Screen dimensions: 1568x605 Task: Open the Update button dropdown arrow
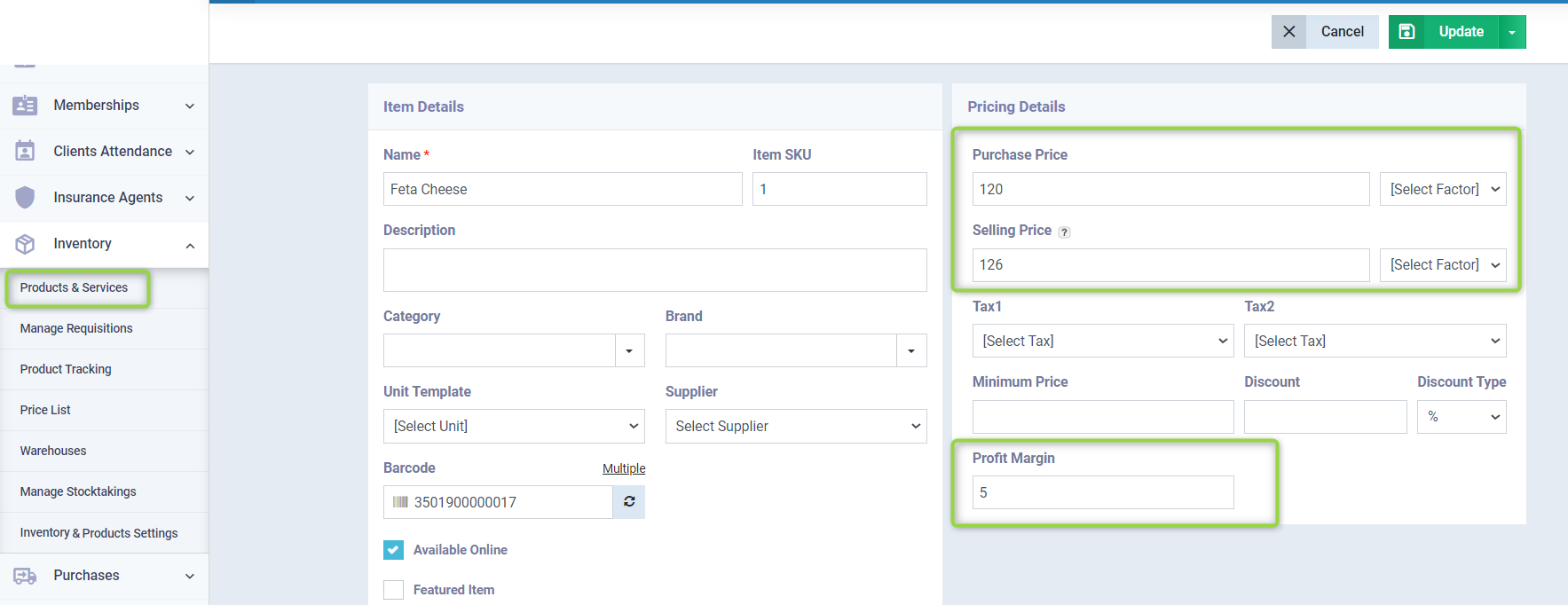(1512, 32)
